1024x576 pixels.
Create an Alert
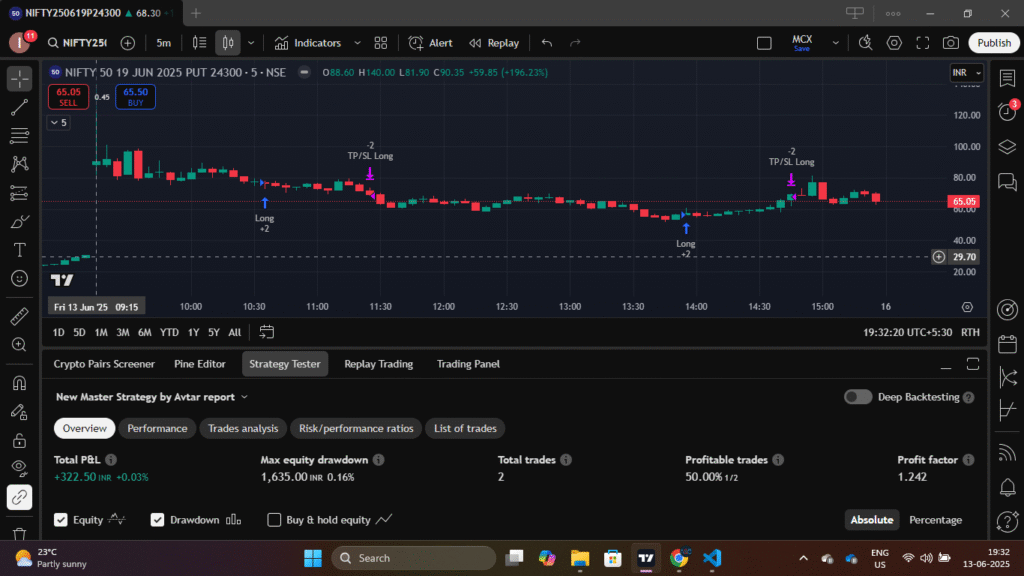tap(431, 43)
